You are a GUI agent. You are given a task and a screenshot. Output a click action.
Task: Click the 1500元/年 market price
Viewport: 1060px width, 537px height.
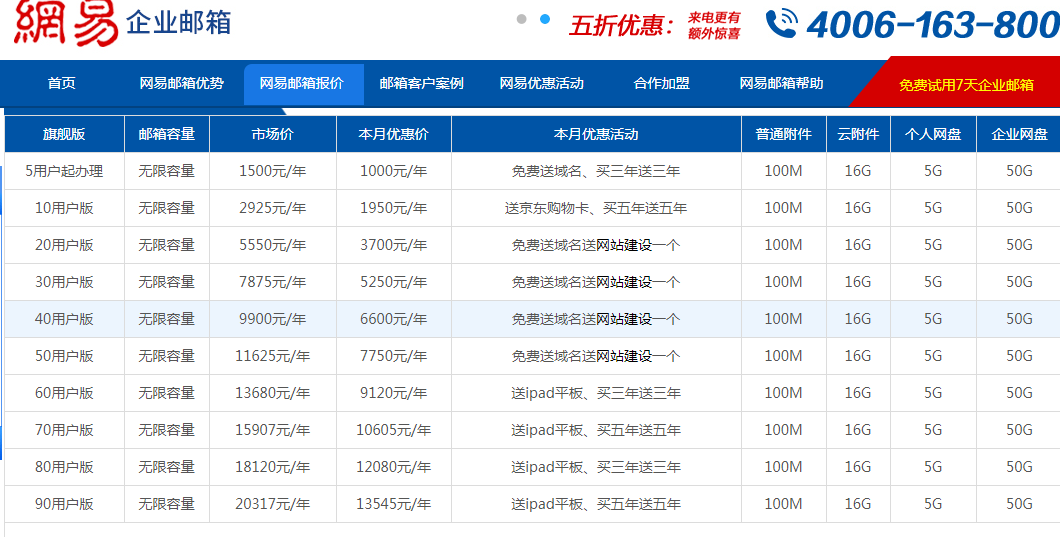click(272, 171)
